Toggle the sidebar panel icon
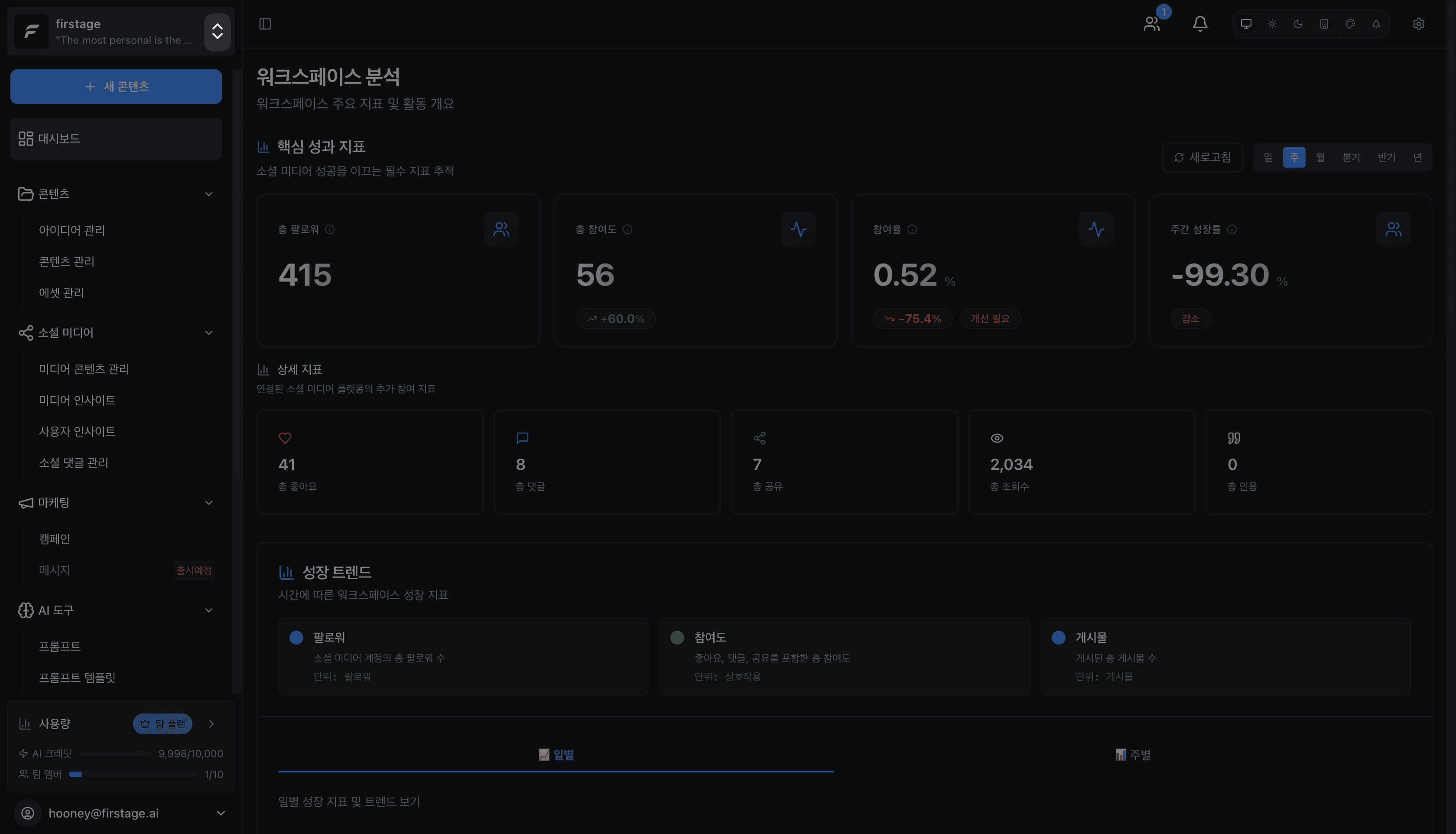 click(x=265, y=24)
